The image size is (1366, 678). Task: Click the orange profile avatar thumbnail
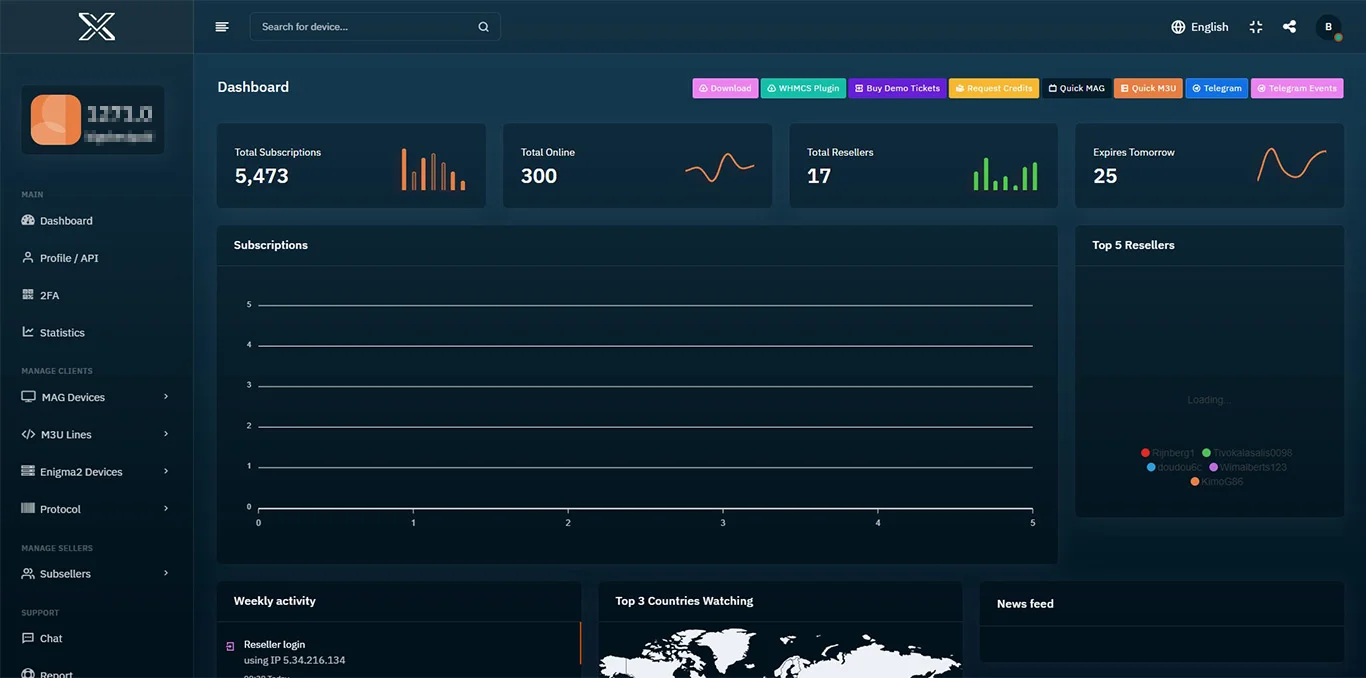pos(56,120)
